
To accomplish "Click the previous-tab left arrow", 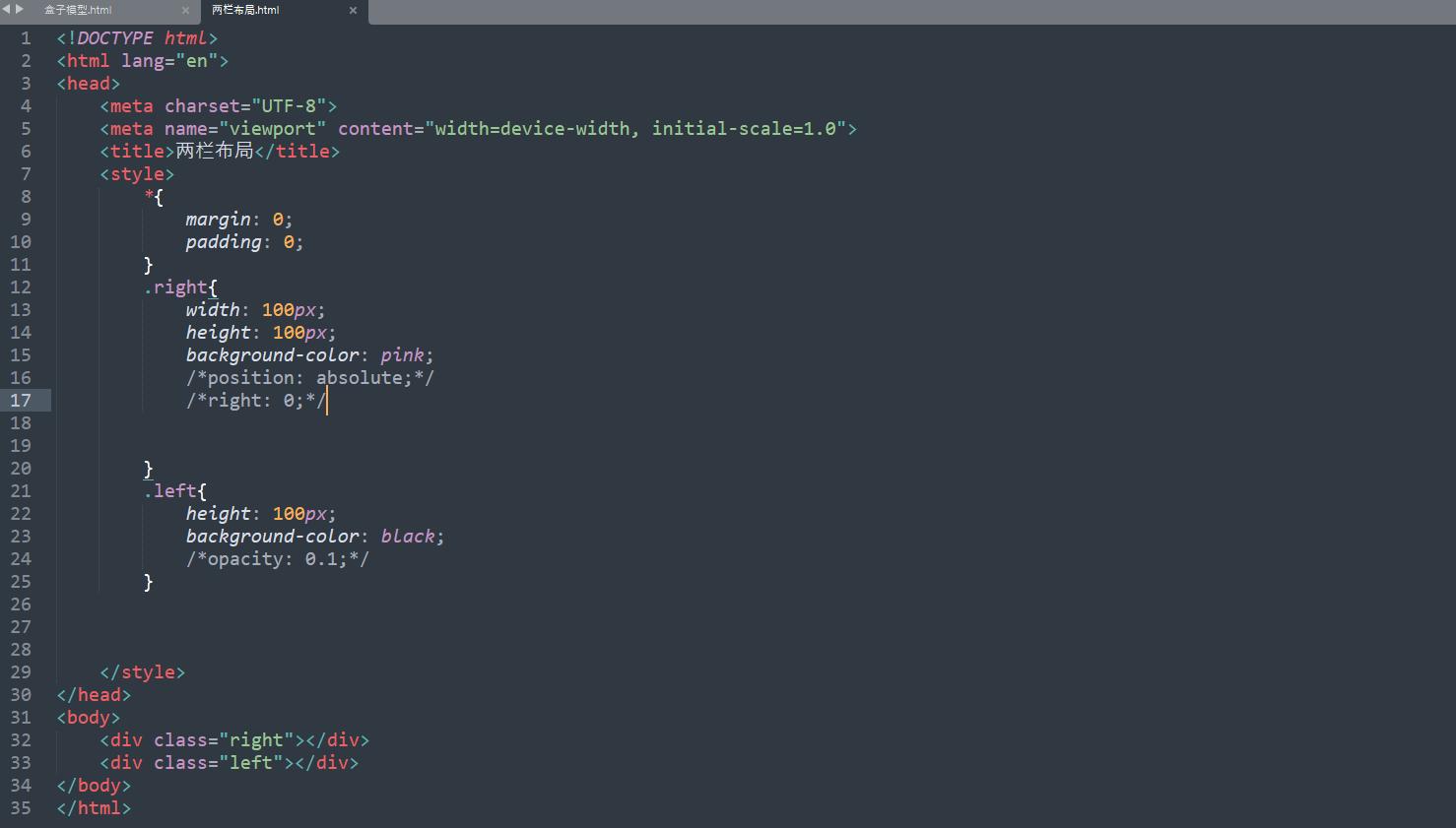I will click(x=7, y=9).
